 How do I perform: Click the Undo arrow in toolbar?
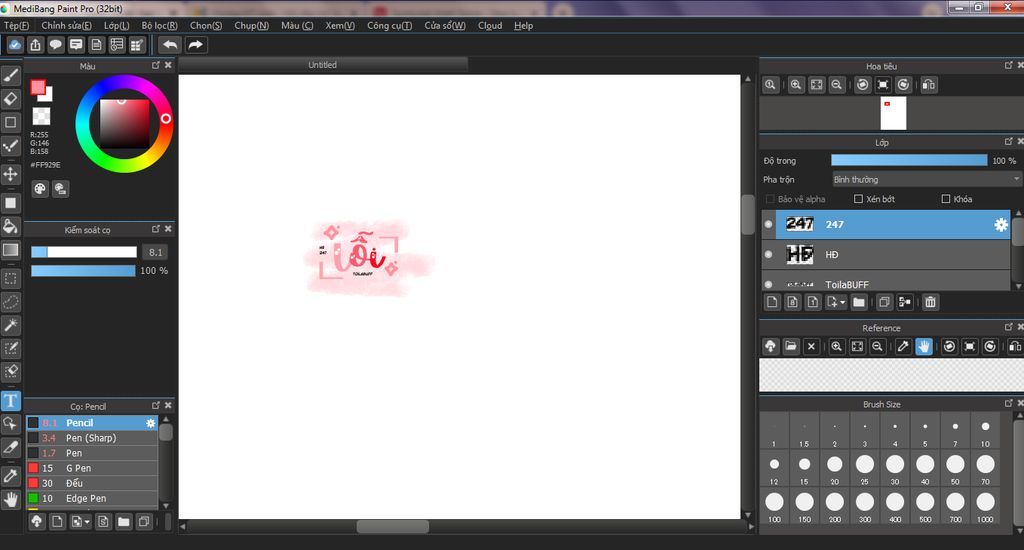pyautogui.click(x=170, y=44)
